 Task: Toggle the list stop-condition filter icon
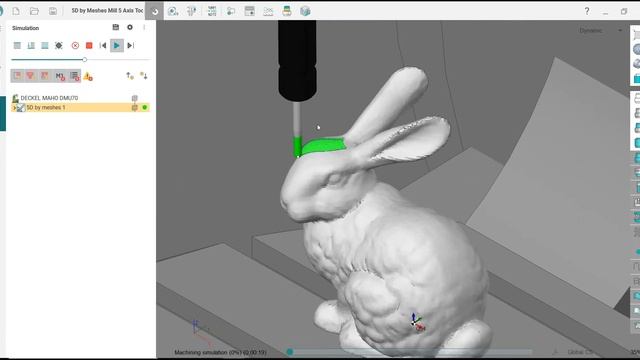[x=75, y=76]
